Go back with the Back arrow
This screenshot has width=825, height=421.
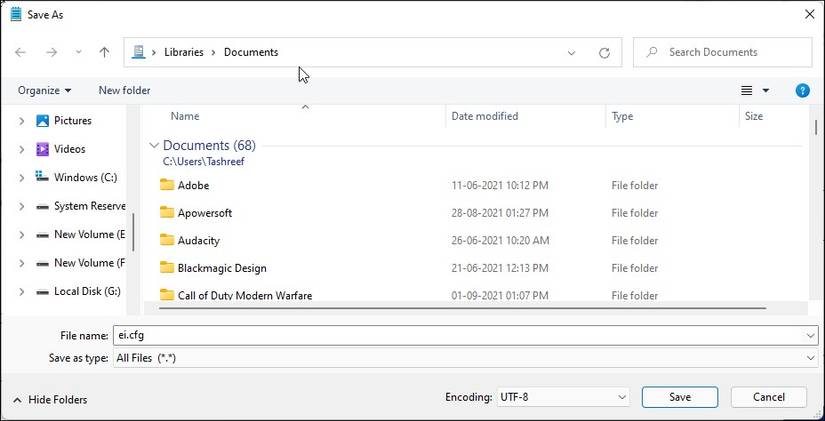pyautogui.click(x=21, y=52)
